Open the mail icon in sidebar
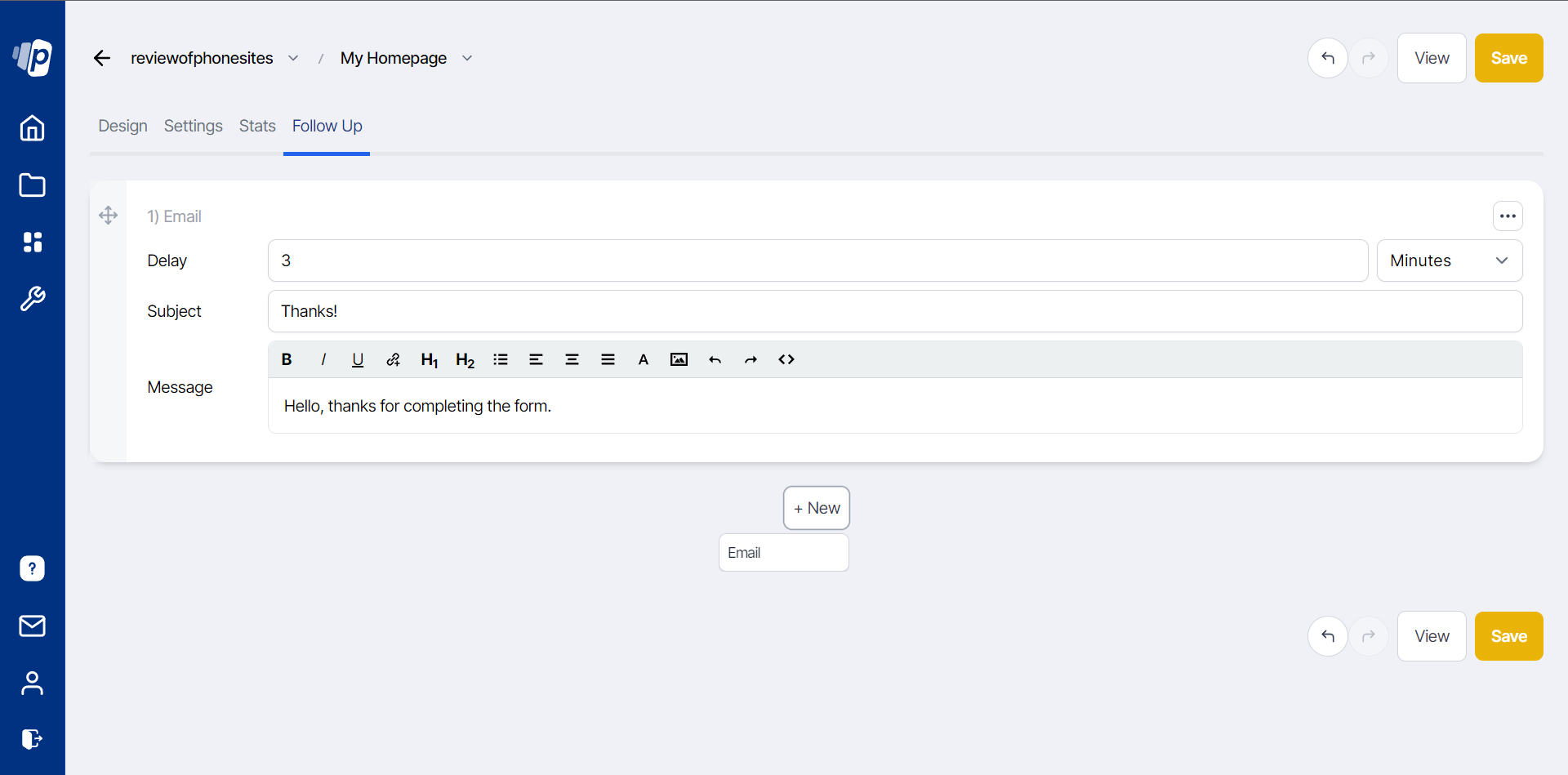The height and width of the screenshot is (775, 1568). click(x=32, y=626)
